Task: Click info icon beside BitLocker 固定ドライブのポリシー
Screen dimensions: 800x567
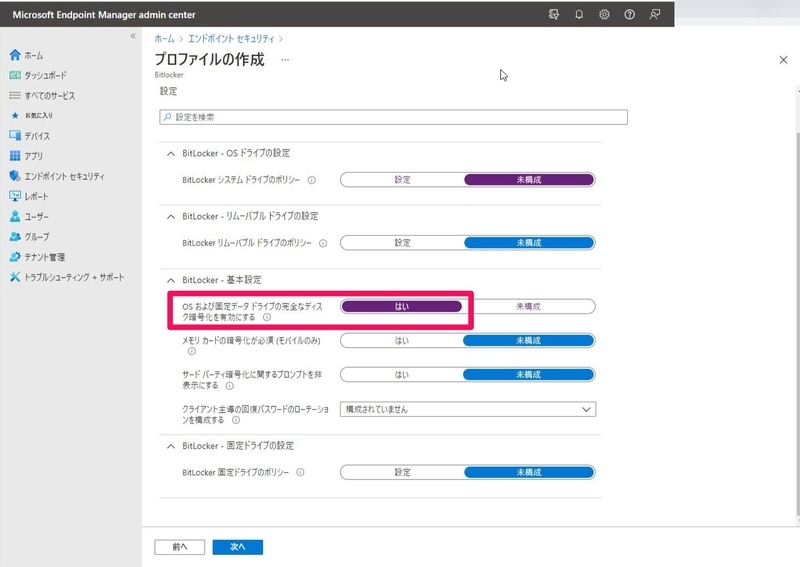Action: pyautogui.click(x=300, y=473)
